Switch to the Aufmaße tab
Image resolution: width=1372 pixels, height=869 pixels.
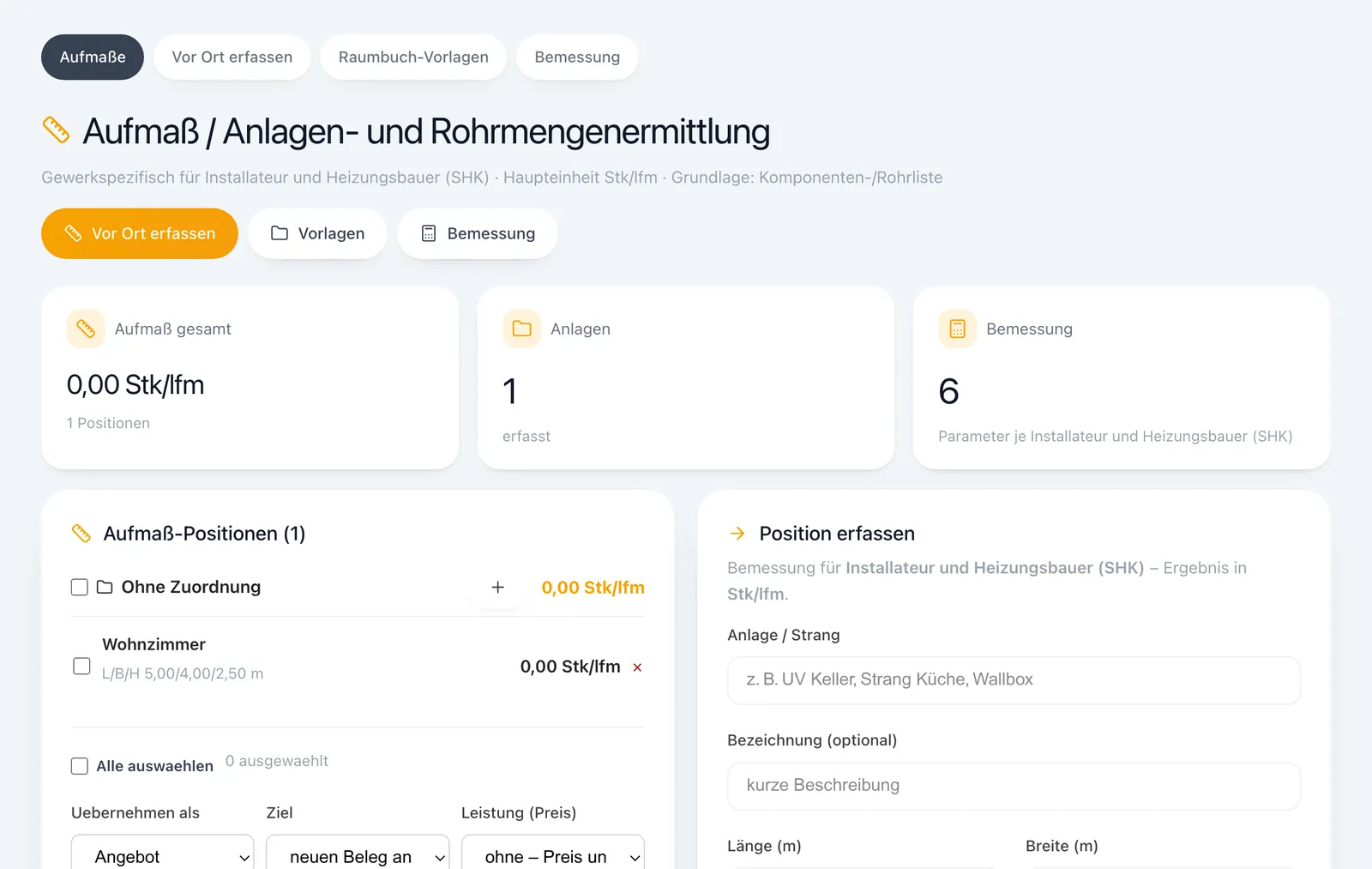(93, 57)
